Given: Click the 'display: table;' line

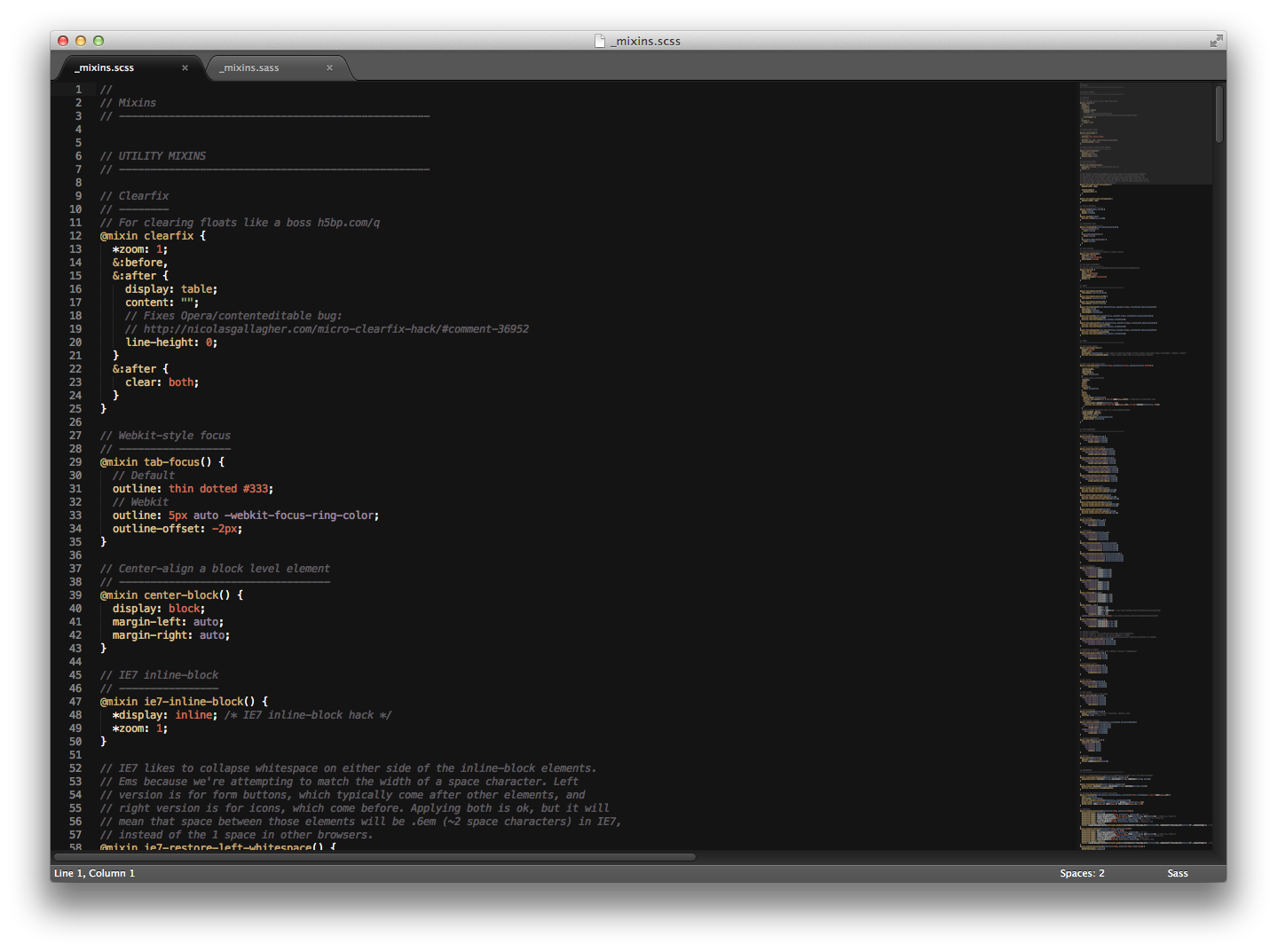Looking at the screenshot, I should pos(171,289).
